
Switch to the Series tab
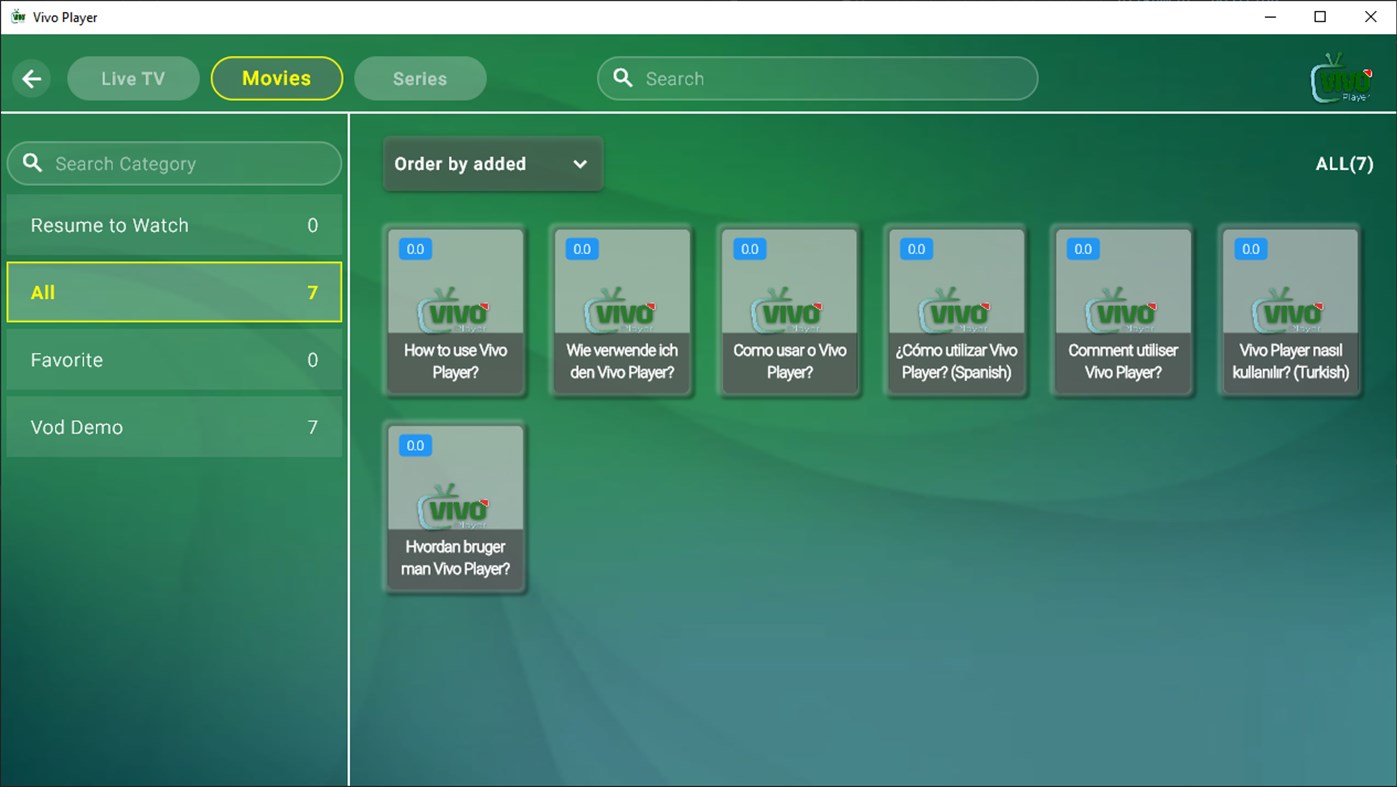click(x=420, y=78)
